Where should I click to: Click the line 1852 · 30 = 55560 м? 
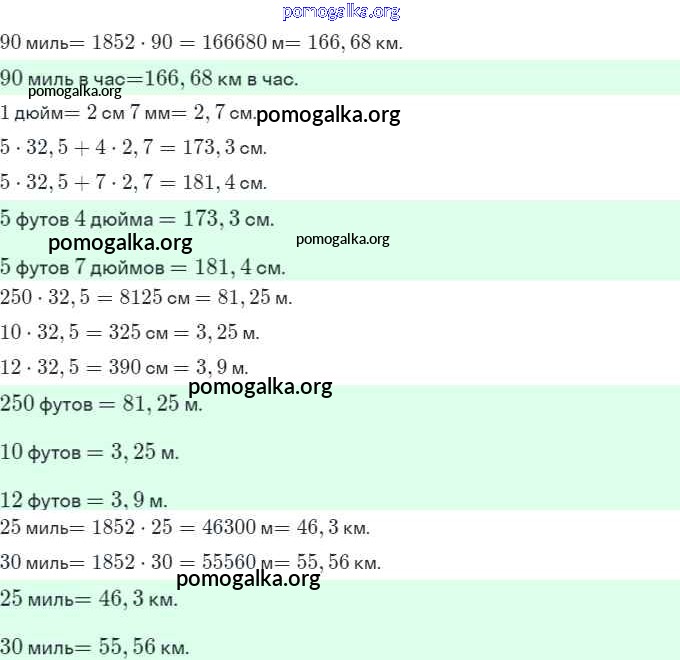pos(190,563)
